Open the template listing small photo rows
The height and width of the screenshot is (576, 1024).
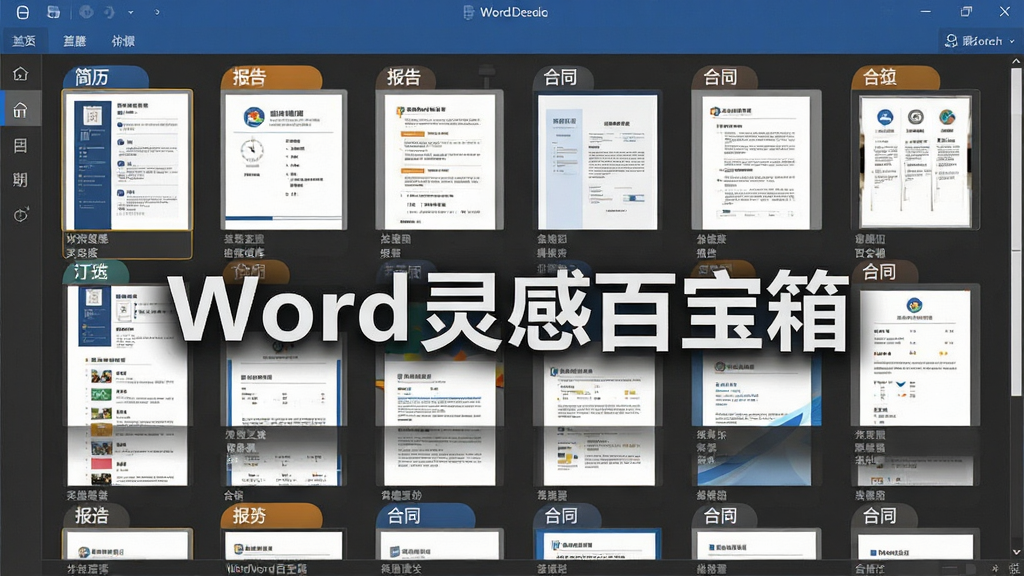click(127, 385)
